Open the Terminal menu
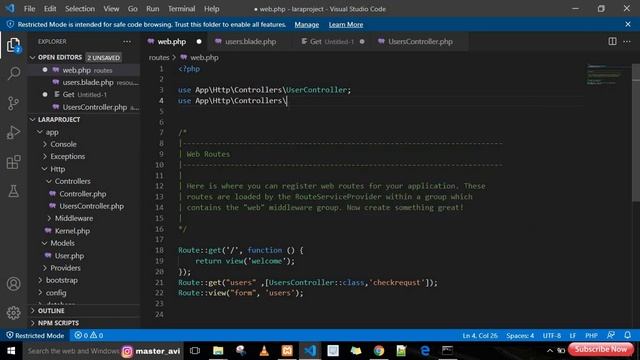 pos(181,9)
